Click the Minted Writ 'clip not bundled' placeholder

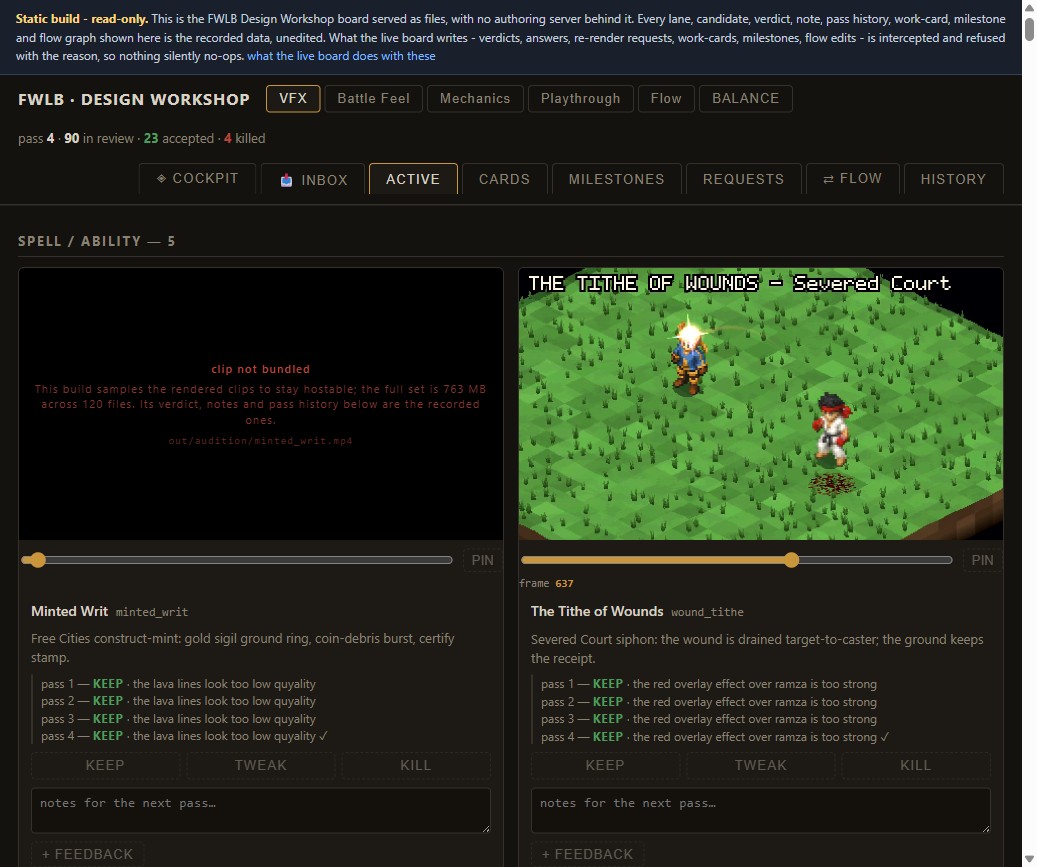pos(261,404)
